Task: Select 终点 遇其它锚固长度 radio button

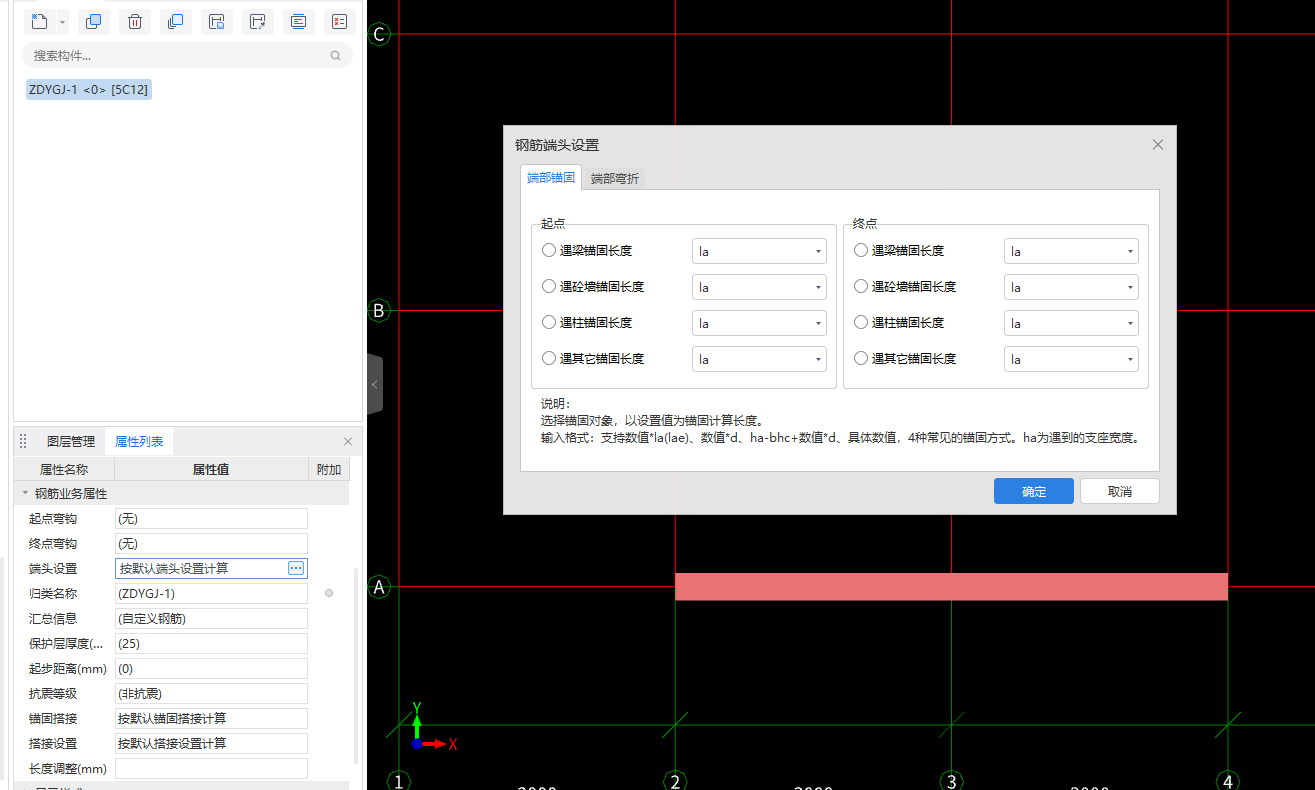Action: 861,358
